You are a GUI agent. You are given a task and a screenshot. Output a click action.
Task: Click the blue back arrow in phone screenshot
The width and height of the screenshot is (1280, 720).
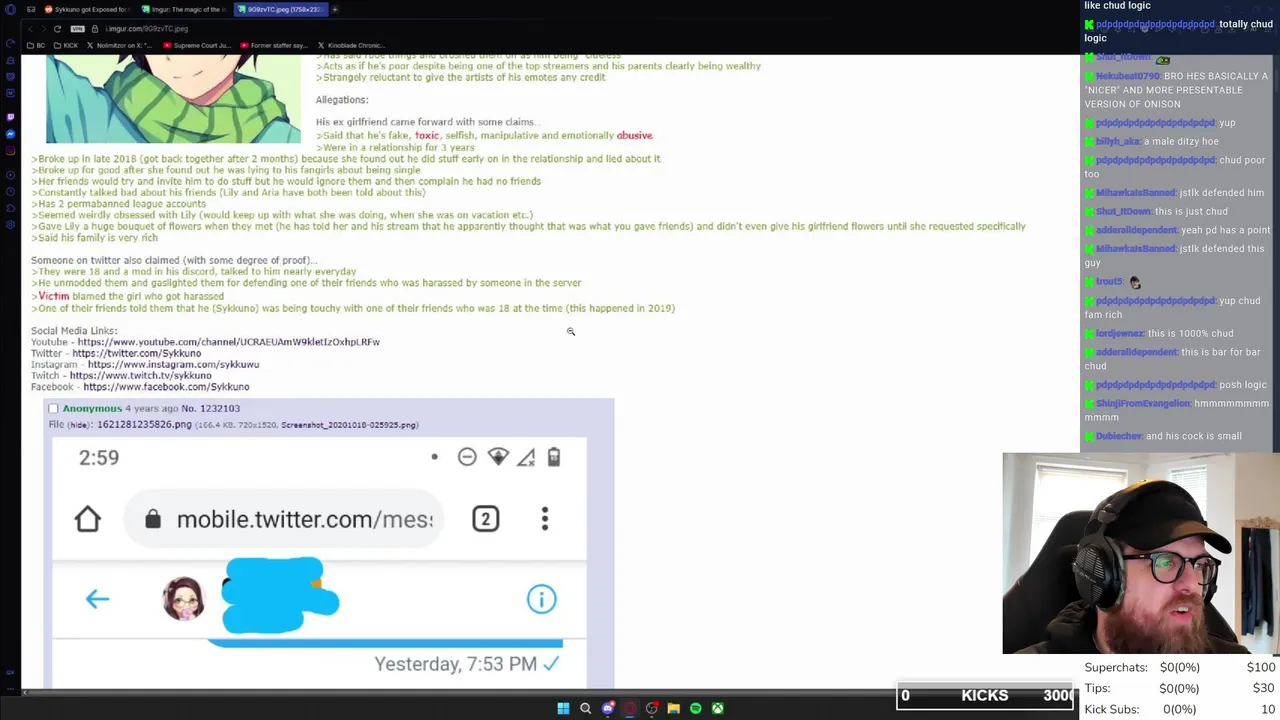(x=97, y=599)
